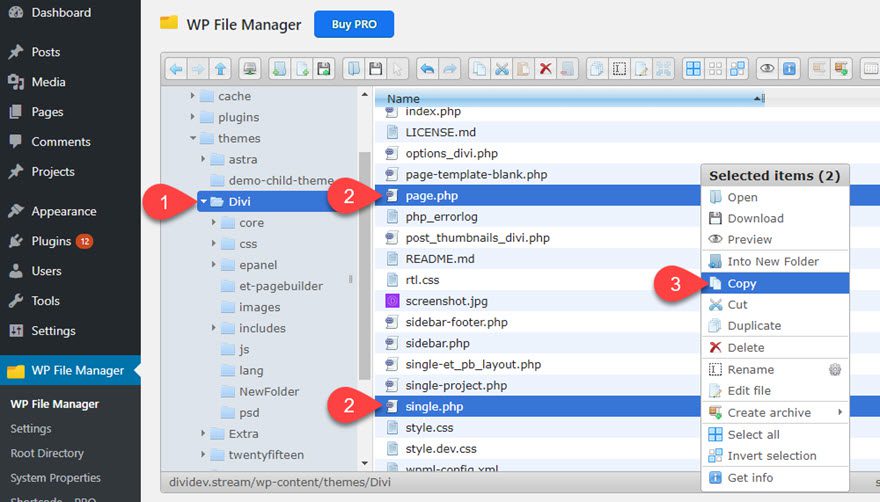Click the open toolbar icon
This screenshot has height=502, width=880.
[x=354, y=69]
